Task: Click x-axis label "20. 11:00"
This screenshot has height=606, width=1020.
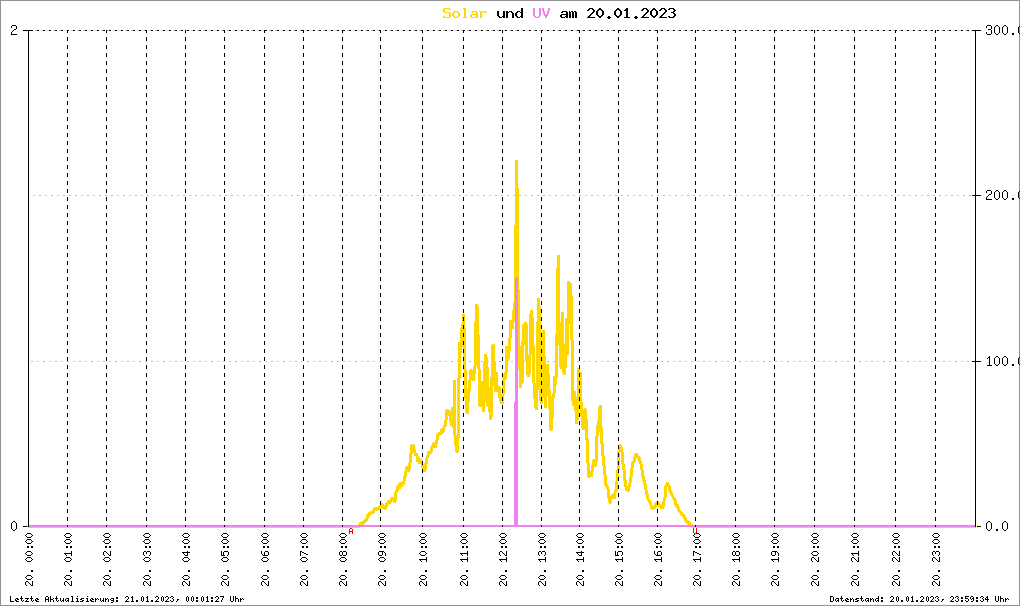Action: point(464,560)
